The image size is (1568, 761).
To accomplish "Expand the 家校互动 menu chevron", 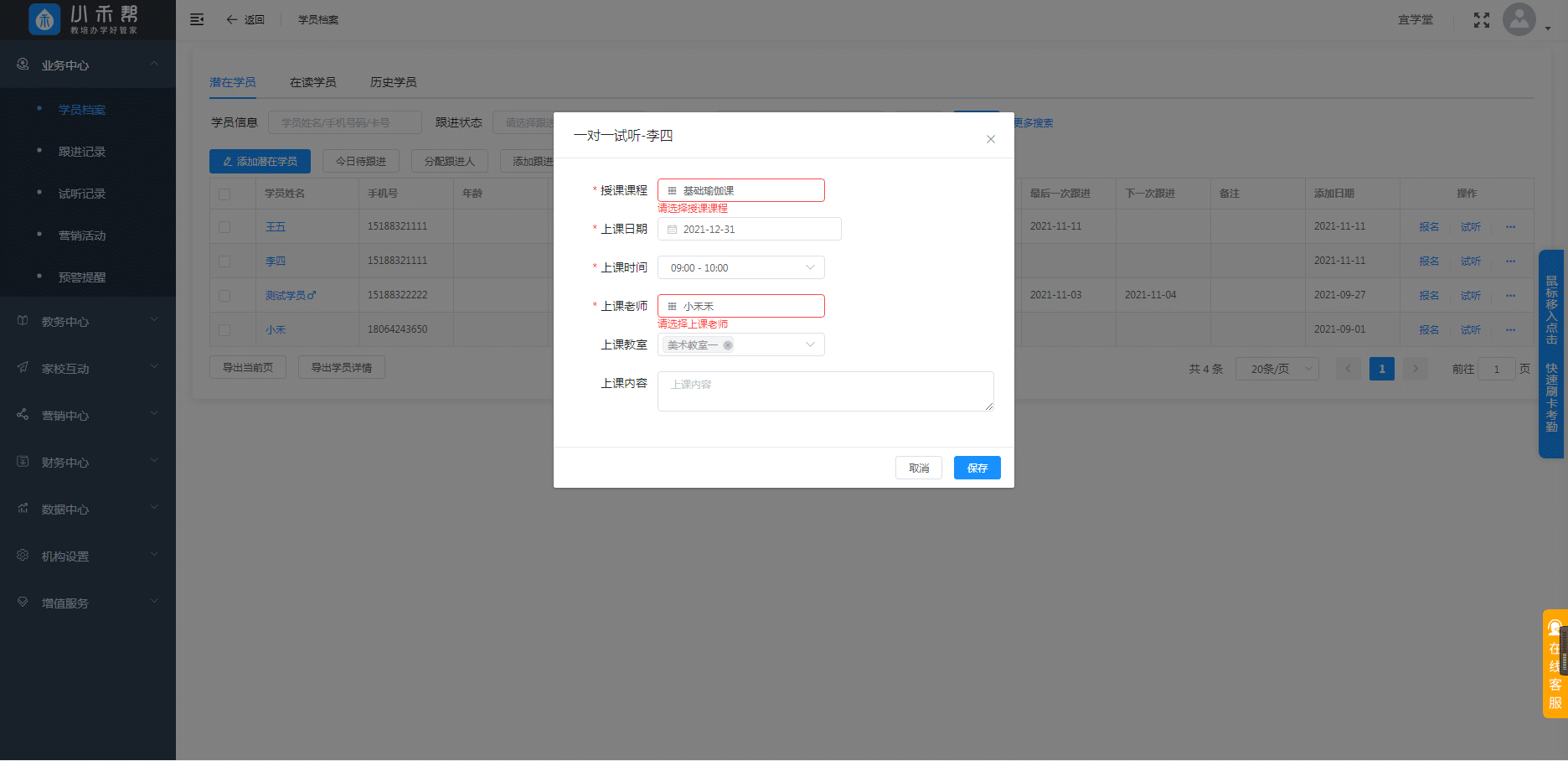I will 154,367.
